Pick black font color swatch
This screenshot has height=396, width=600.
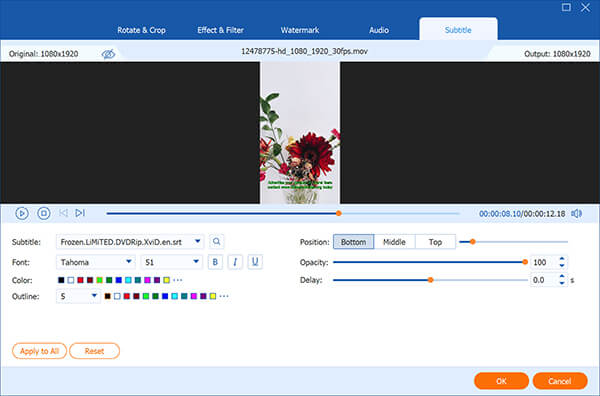61,280
